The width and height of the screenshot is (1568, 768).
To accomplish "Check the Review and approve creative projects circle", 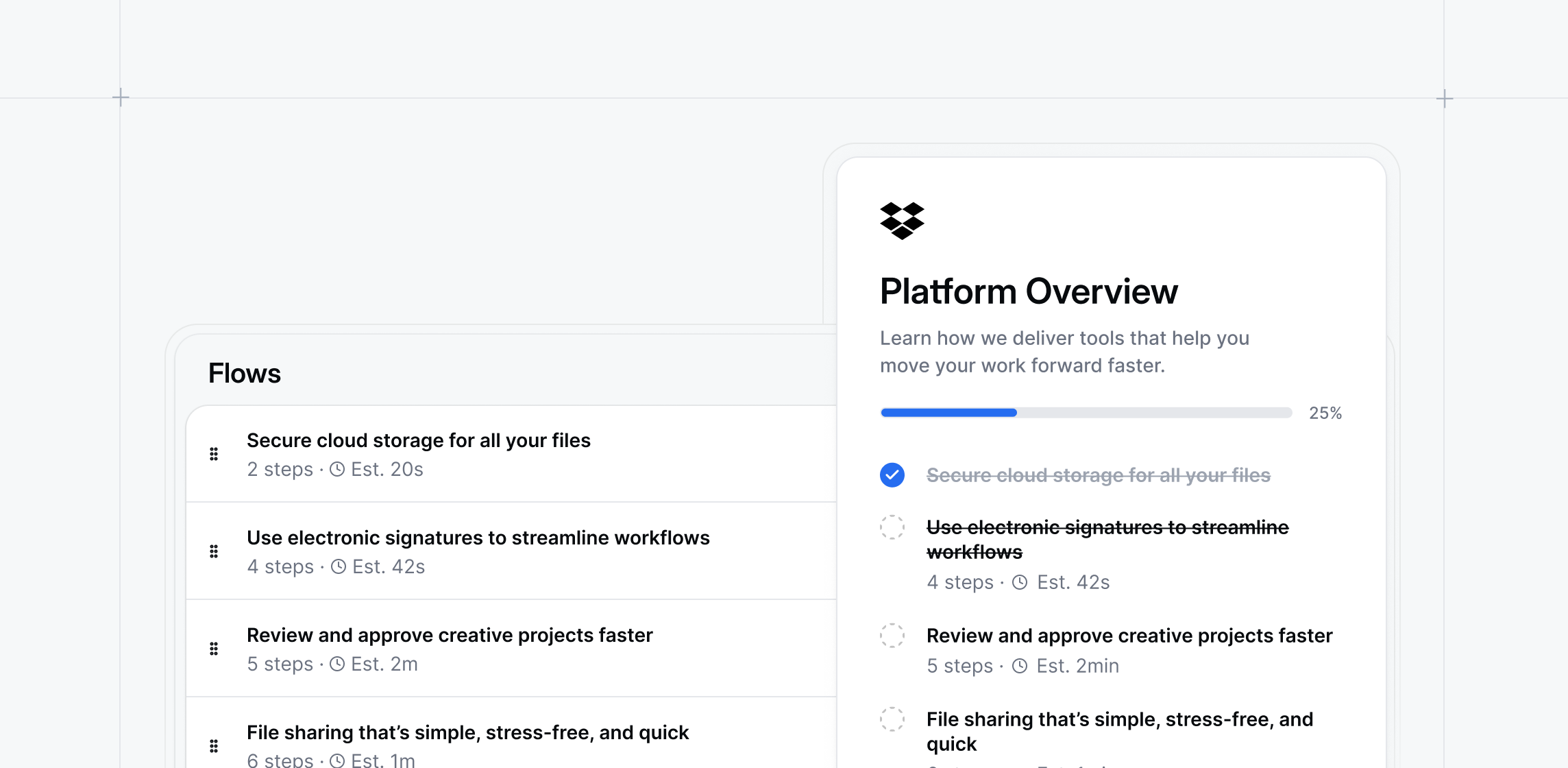I will 892,636.
